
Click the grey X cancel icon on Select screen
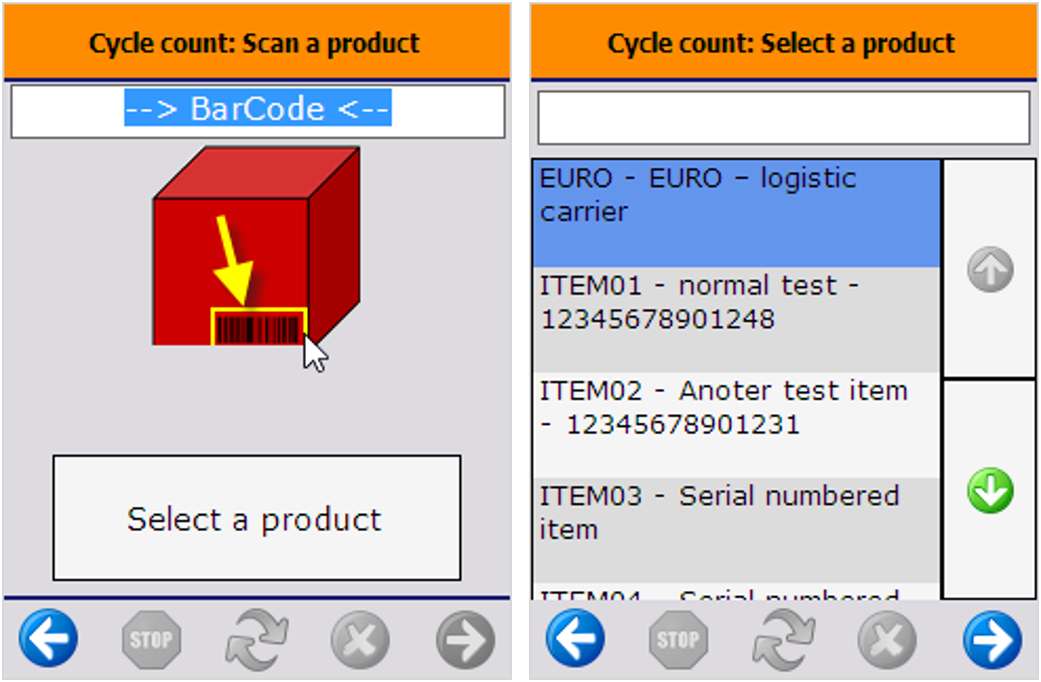pos(887,639)
